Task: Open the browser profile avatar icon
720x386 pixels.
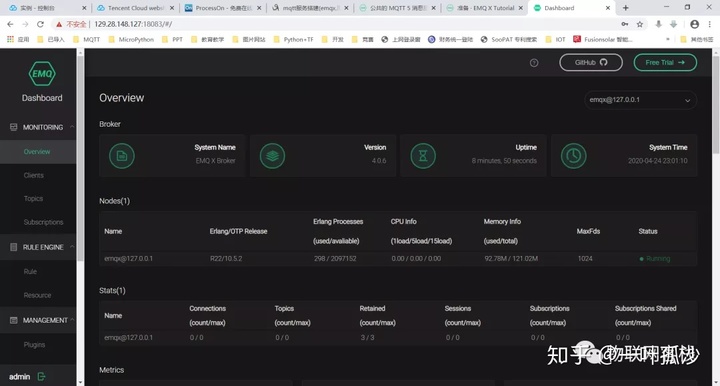Action: pos(695,24)
